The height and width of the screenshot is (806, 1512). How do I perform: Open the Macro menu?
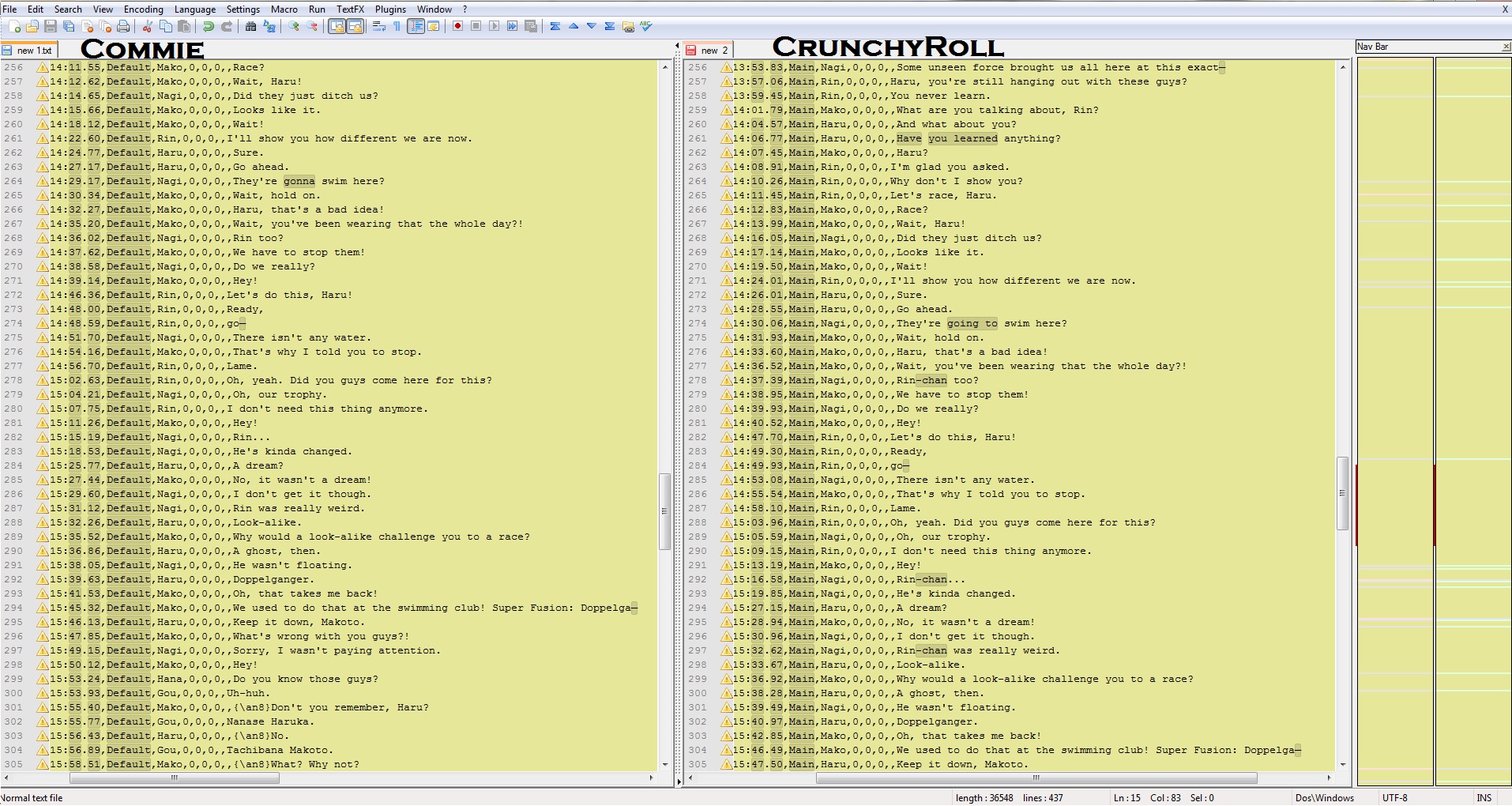tap(284, 9)
